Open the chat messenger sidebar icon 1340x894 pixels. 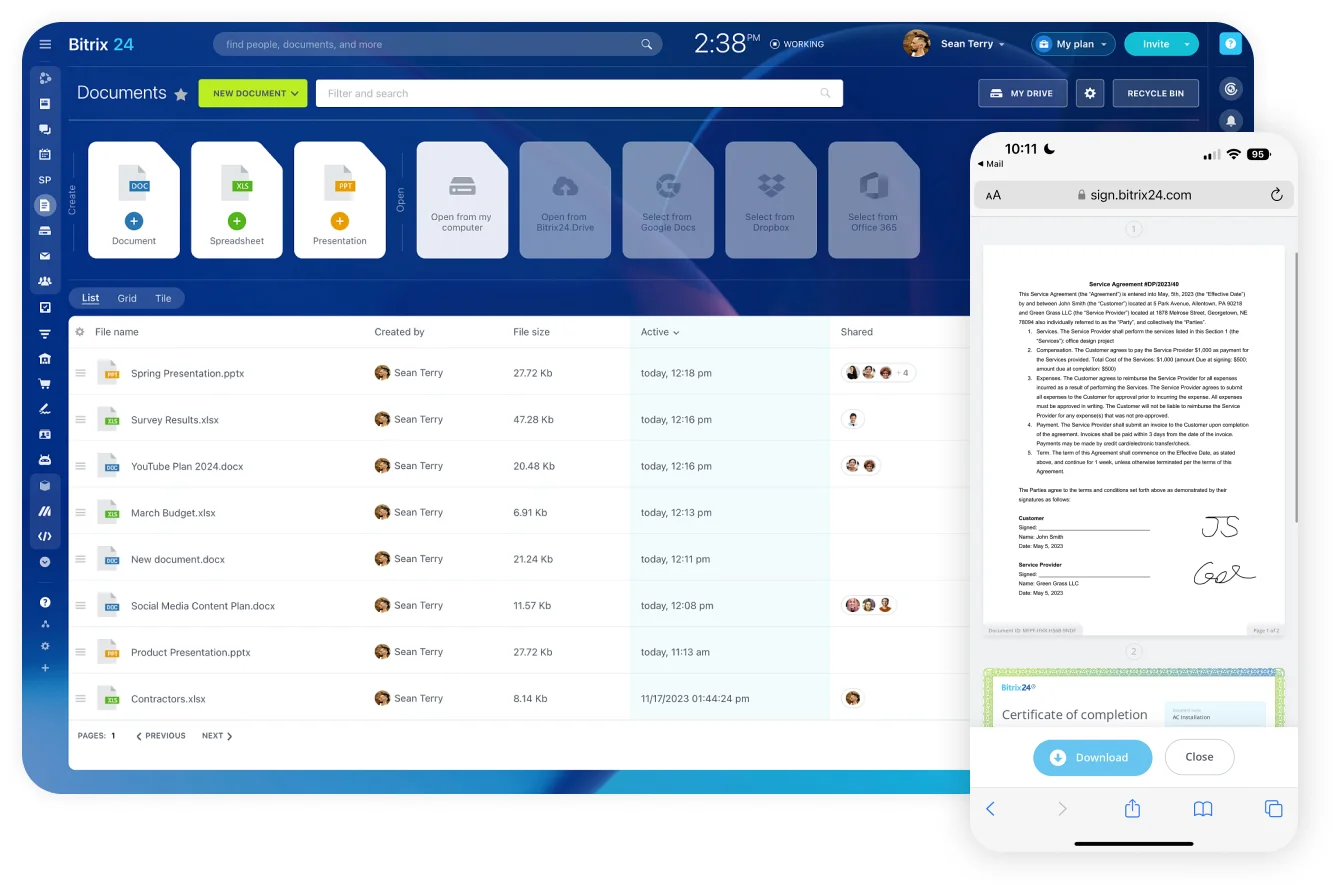coord(45,130)
